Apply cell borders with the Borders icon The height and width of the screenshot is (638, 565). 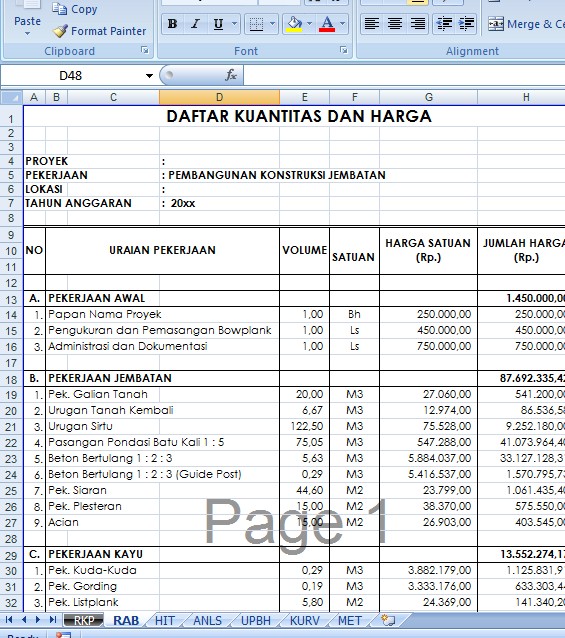tap(256, 24)
